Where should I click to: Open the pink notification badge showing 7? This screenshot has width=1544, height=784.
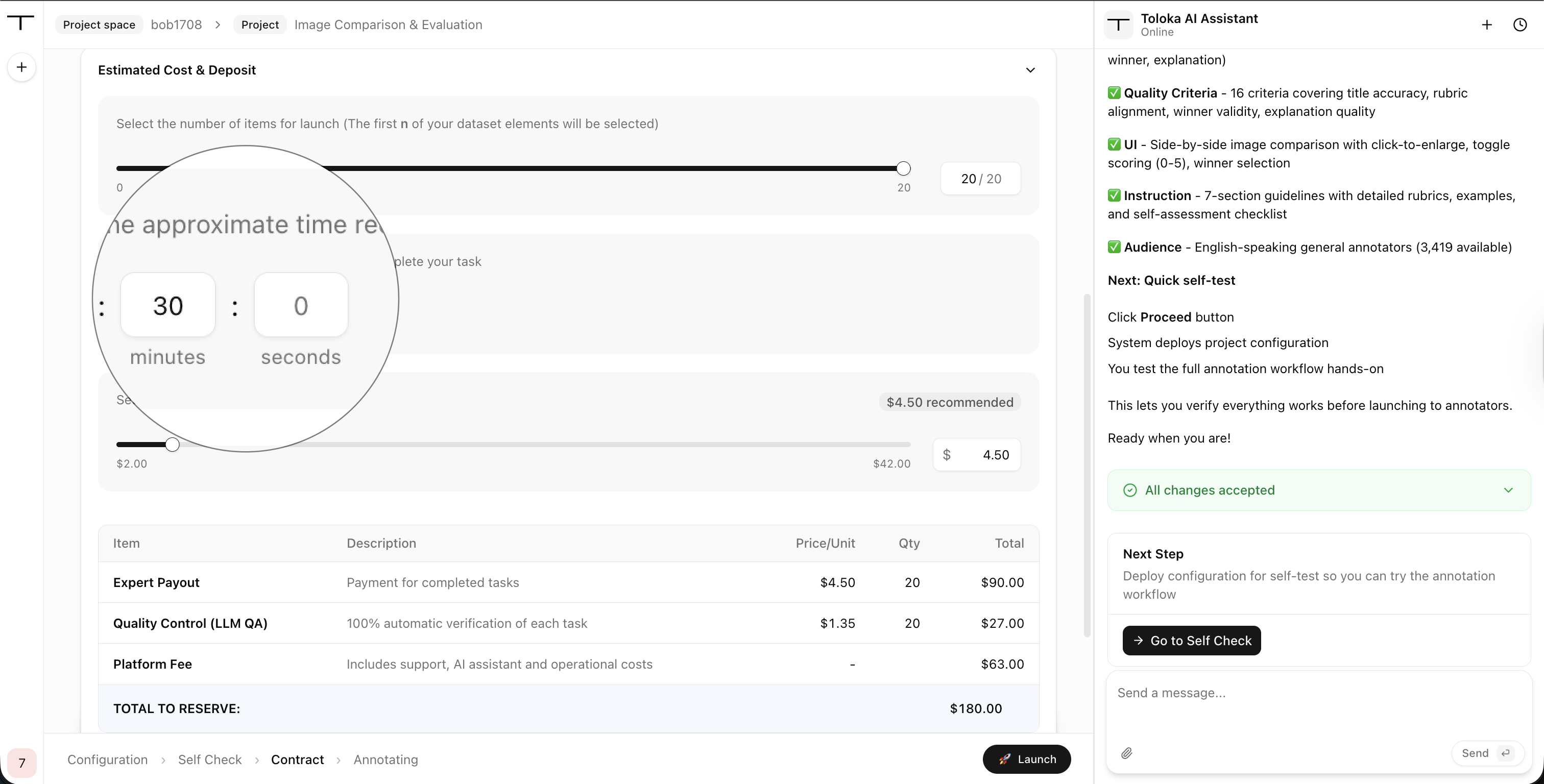[x=22, y=763]
